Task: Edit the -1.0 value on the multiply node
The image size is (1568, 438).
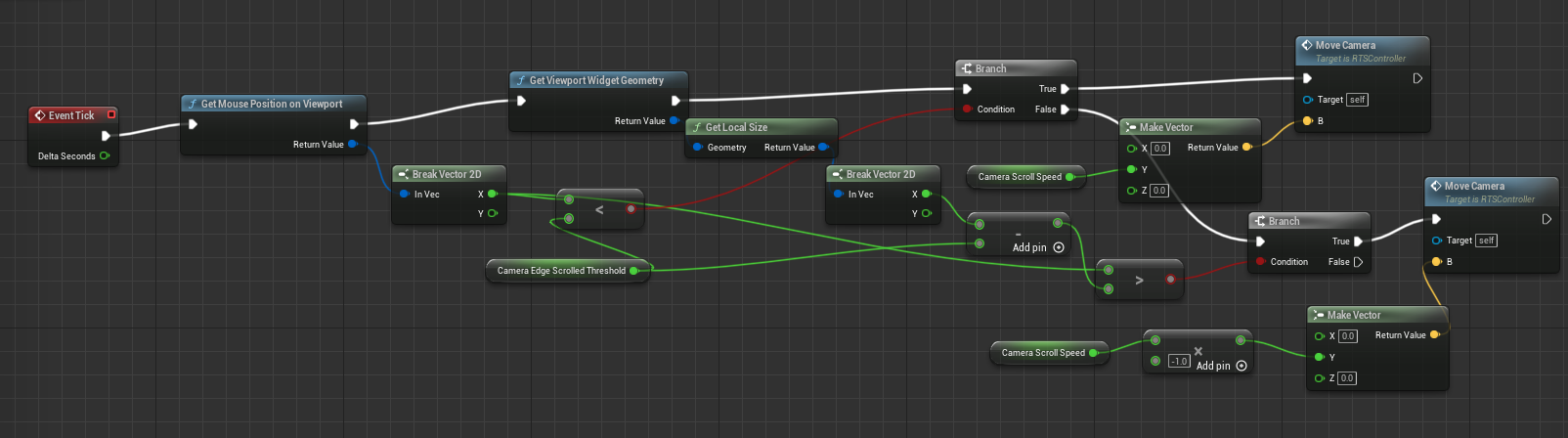Action: pos(1179,362)
